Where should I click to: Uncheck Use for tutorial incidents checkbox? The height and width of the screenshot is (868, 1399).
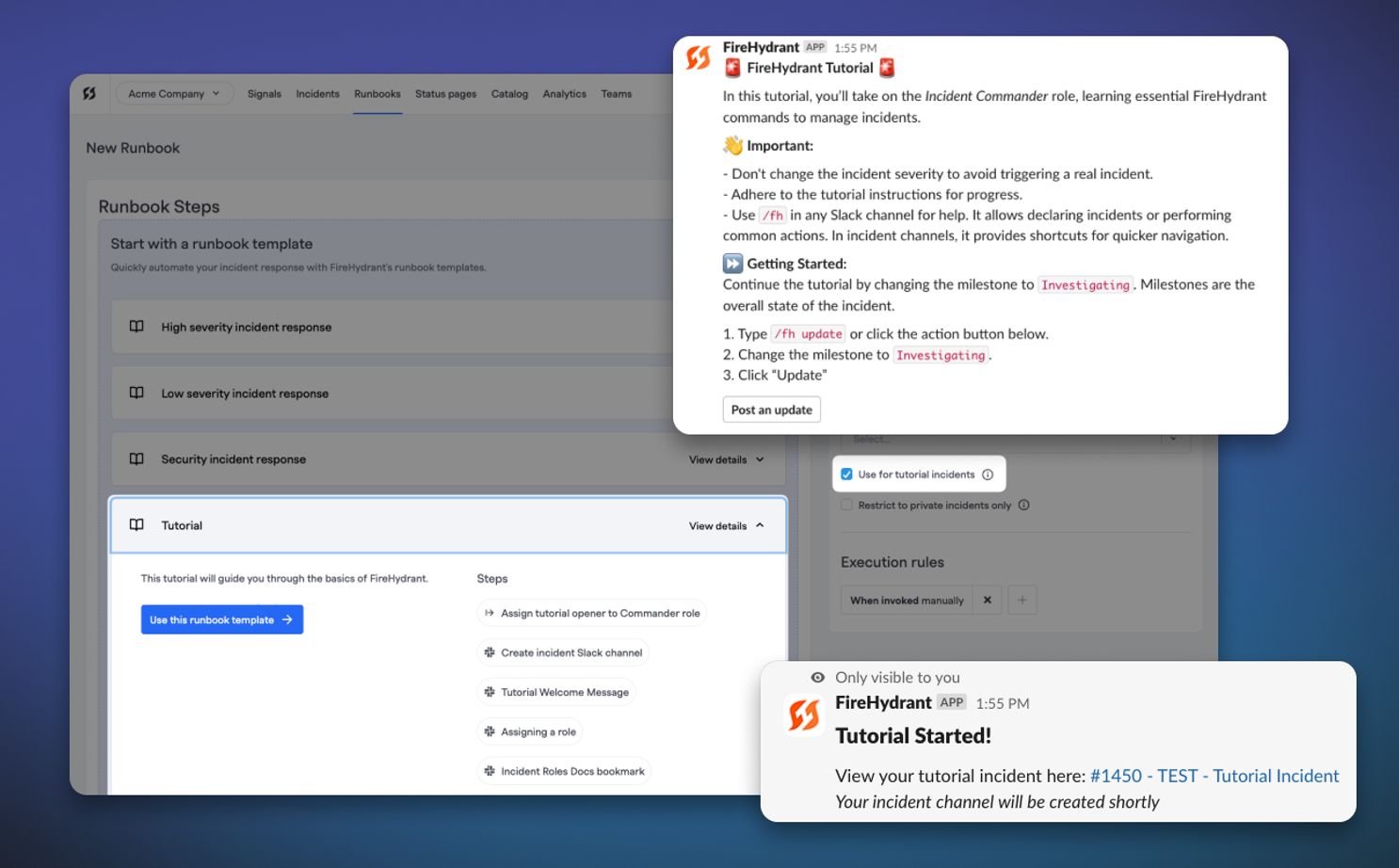click(846, 474)
